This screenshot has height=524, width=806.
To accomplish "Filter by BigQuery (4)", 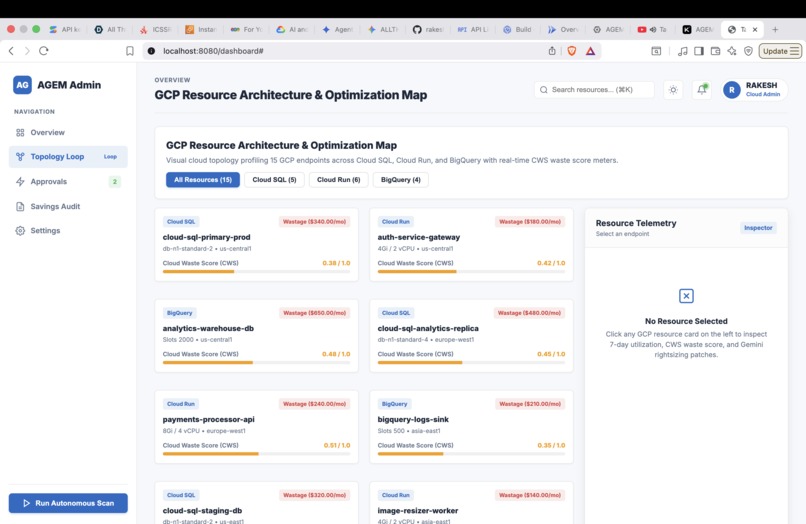I will point(400,179).
